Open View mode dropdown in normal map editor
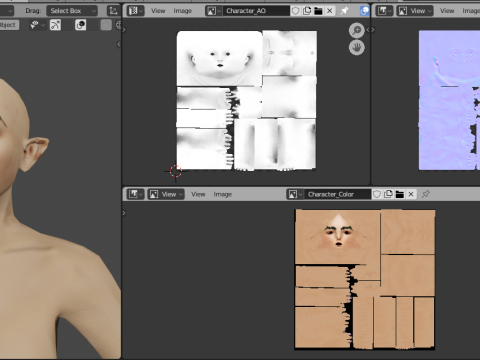 pos(414,11)
